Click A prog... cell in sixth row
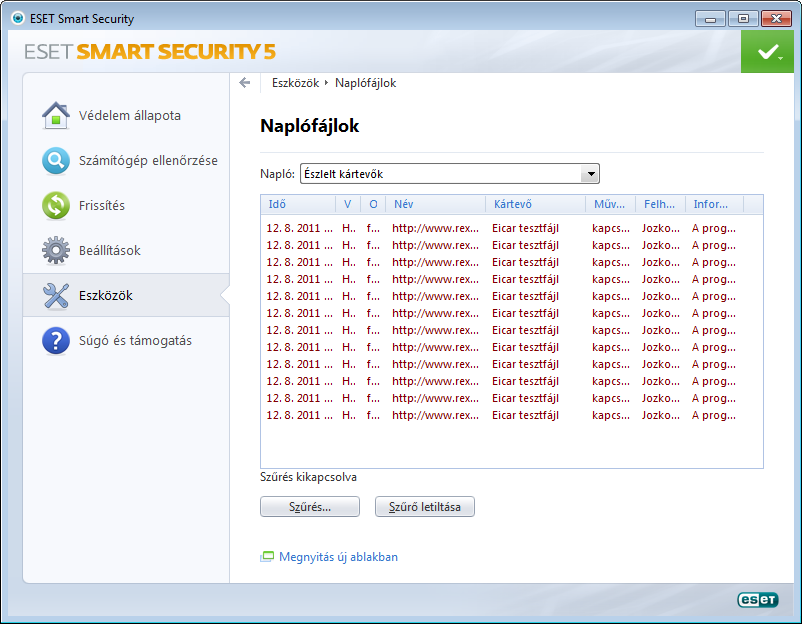 click(714, 313)
